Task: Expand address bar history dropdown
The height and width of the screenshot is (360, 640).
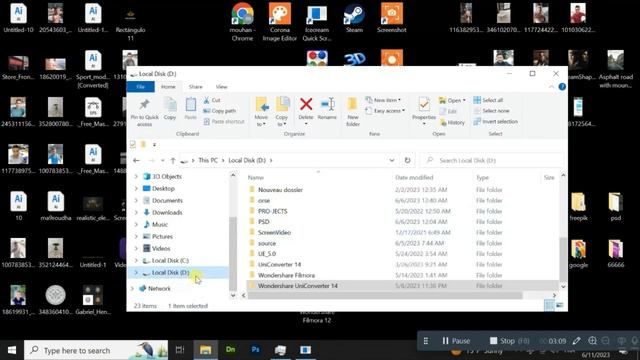Action: [x=391, y=160]
